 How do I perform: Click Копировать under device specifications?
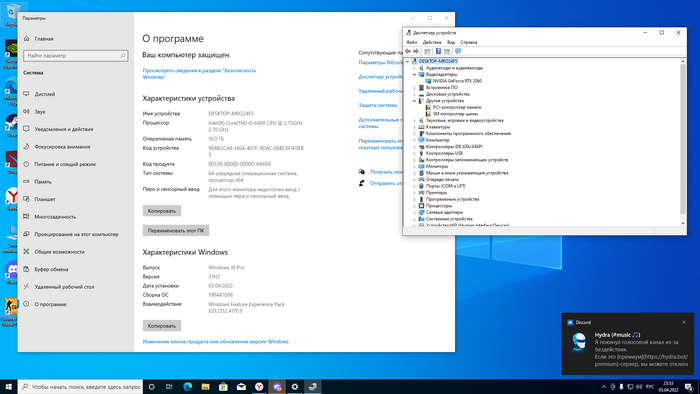pyautogui.click(x=162, y=211)
